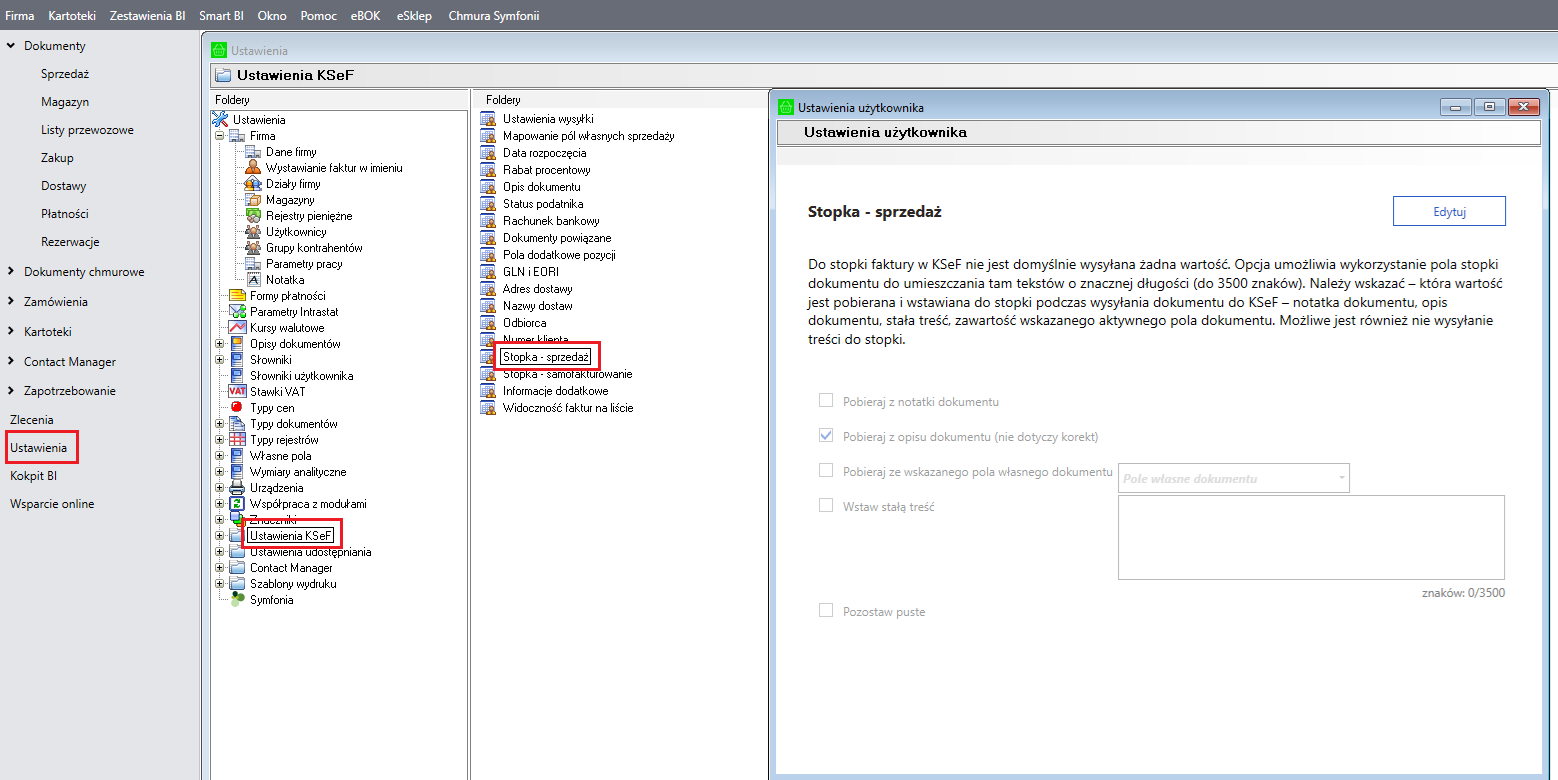
Task: Select Mapowanie pól własnych sprzedaży in the list
Action: click(x=588, y=136)
